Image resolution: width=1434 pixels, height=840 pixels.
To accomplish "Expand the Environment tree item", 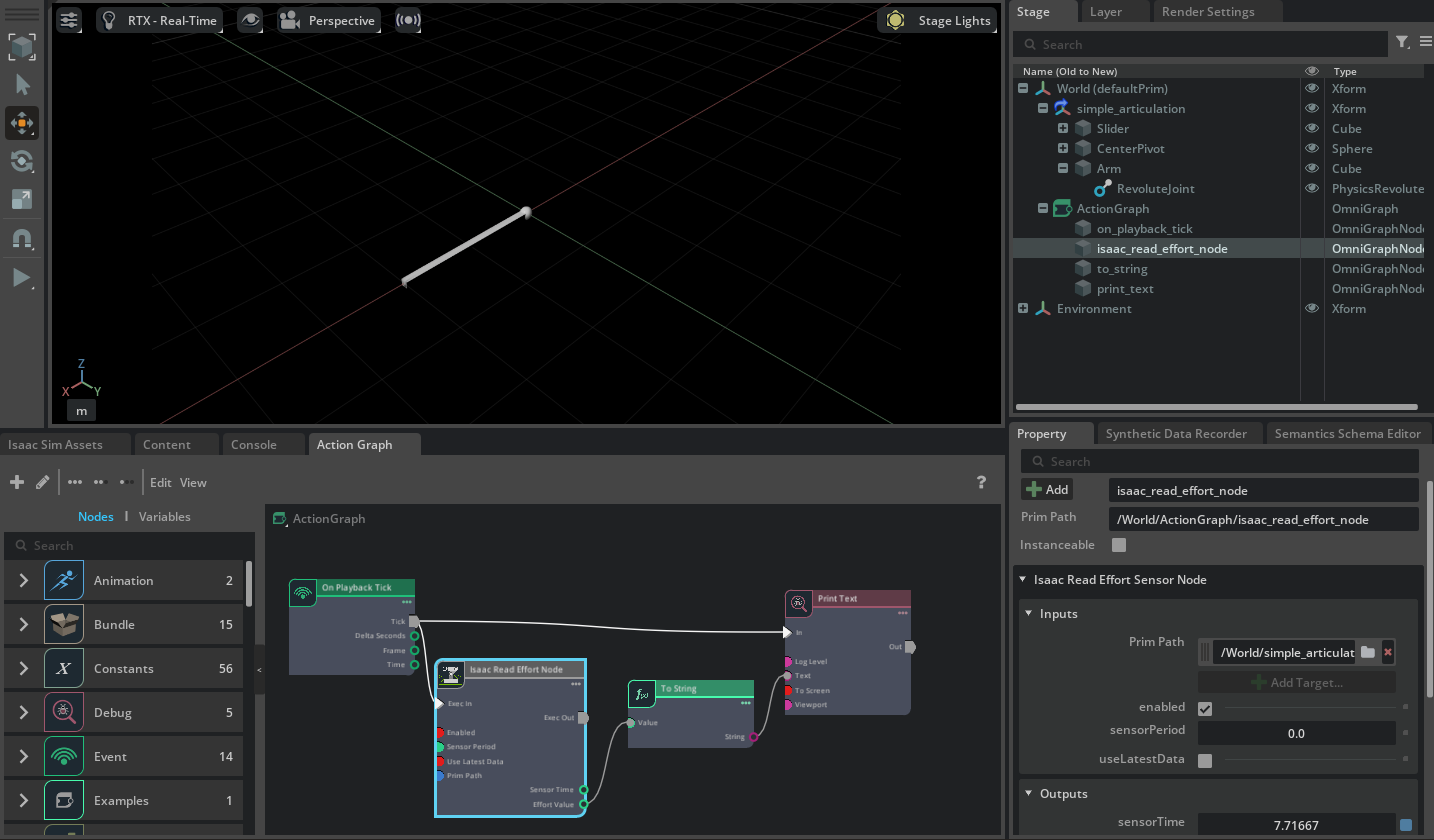I will (1023, 309).
